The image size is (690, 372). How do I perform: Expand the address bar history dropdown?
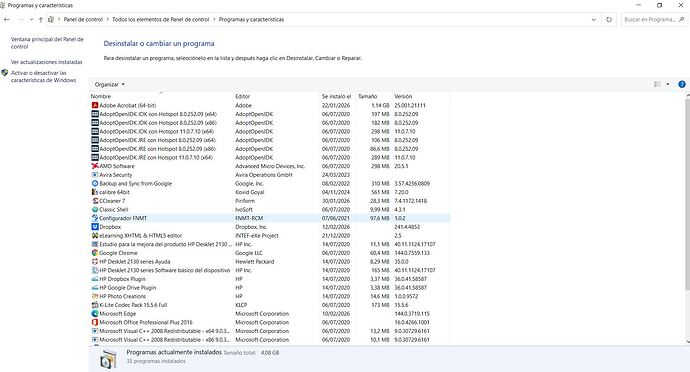pyautogui.click(x=594, y=19)
